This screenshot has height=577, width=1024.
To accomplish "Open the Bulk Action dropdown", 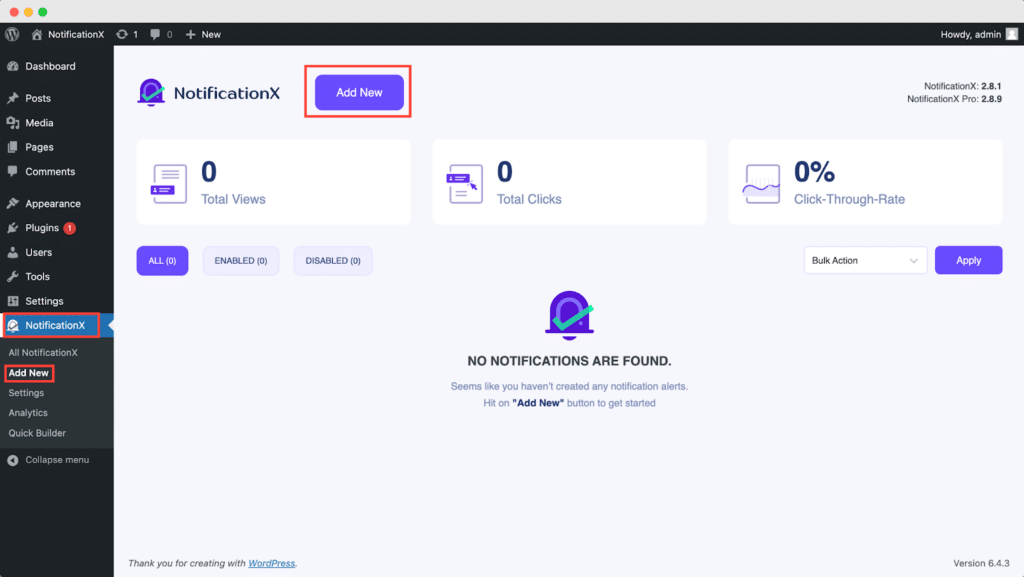I will tap(865, 260).
